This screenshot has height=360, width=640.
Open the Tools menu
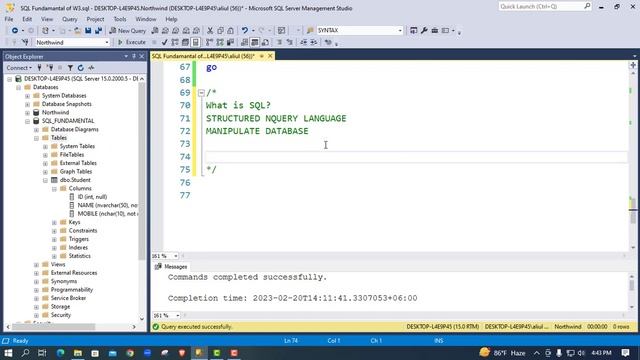(x=120, y=19)
